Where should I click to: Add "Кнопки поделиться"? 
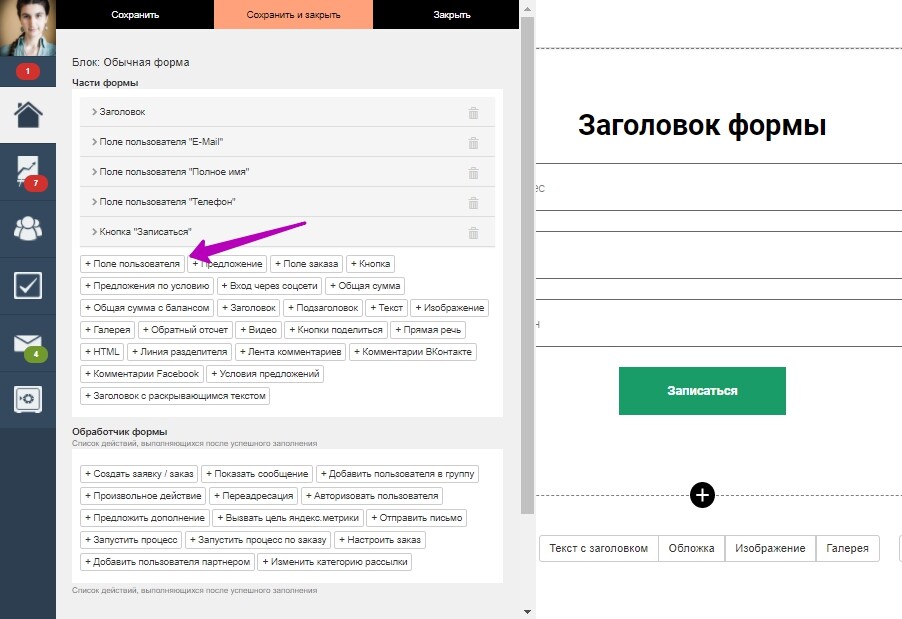click(336, 330)
